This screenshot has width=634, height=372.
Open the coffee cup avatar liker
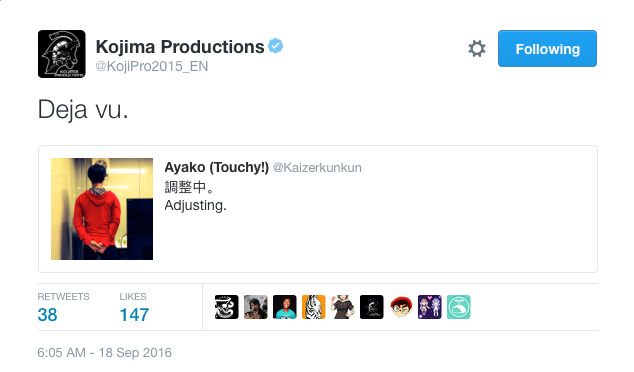(x=226, y=307)
